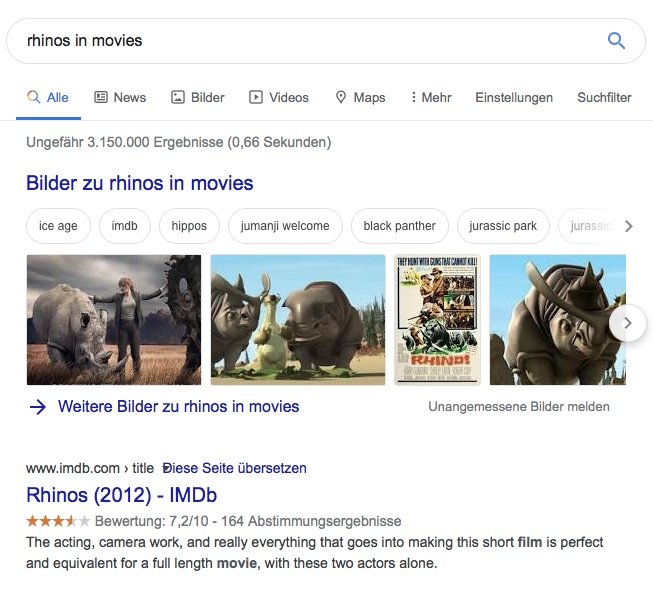Open the Rhino! movie poster thumbnail
653x590 pixels.
click(437, 320)
